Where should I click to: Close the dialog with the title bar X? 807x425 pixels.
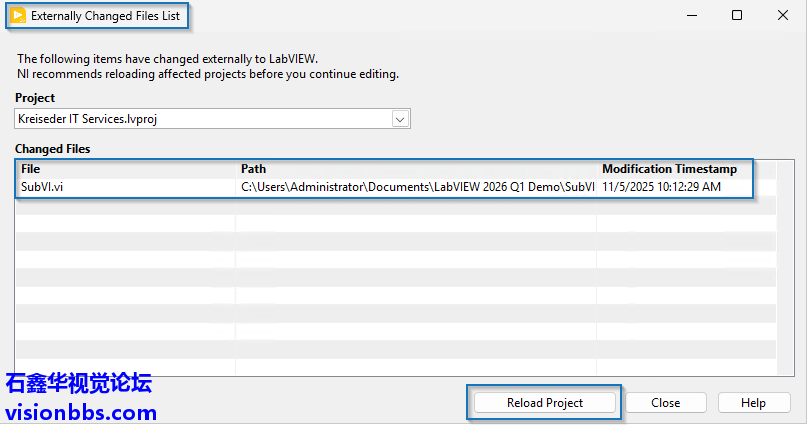coord(784,16)
